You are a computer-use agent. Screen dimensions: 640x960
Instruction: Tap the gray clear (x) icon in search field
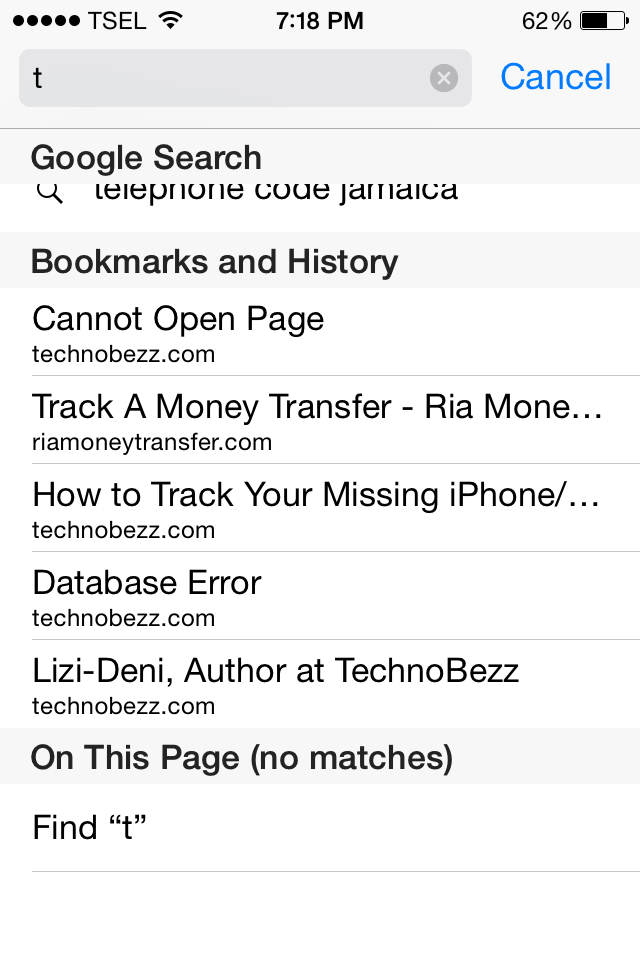click(x=443, y=78)
